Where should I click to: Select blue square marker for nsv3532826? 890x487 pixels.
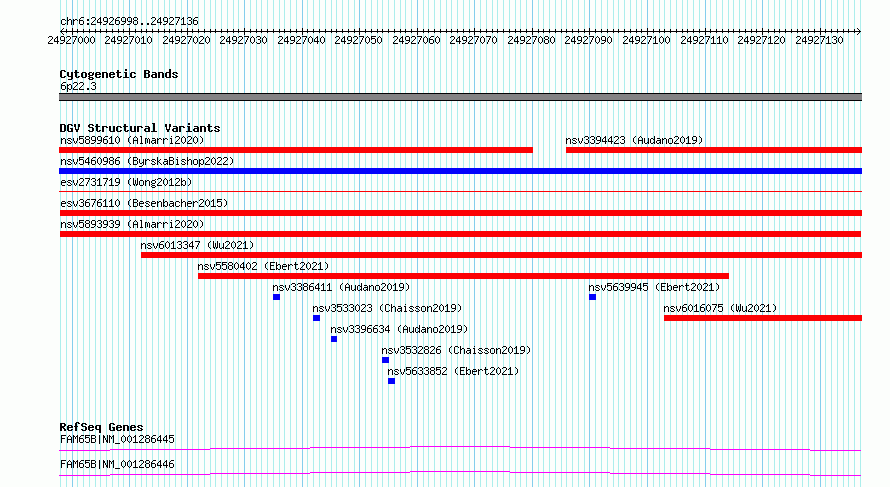click(385, 360)
